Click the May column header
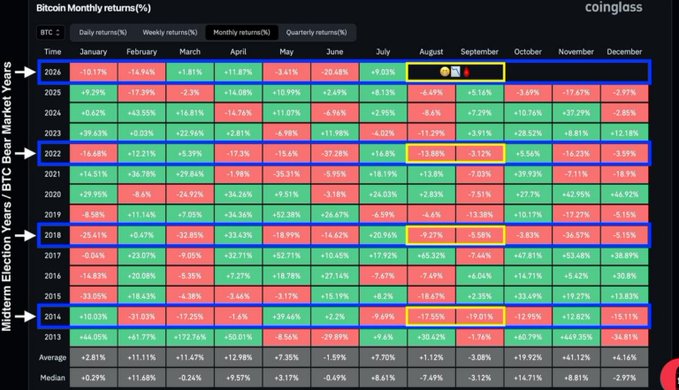The width and height of the screenshot is (679, 390). point(286,52)
